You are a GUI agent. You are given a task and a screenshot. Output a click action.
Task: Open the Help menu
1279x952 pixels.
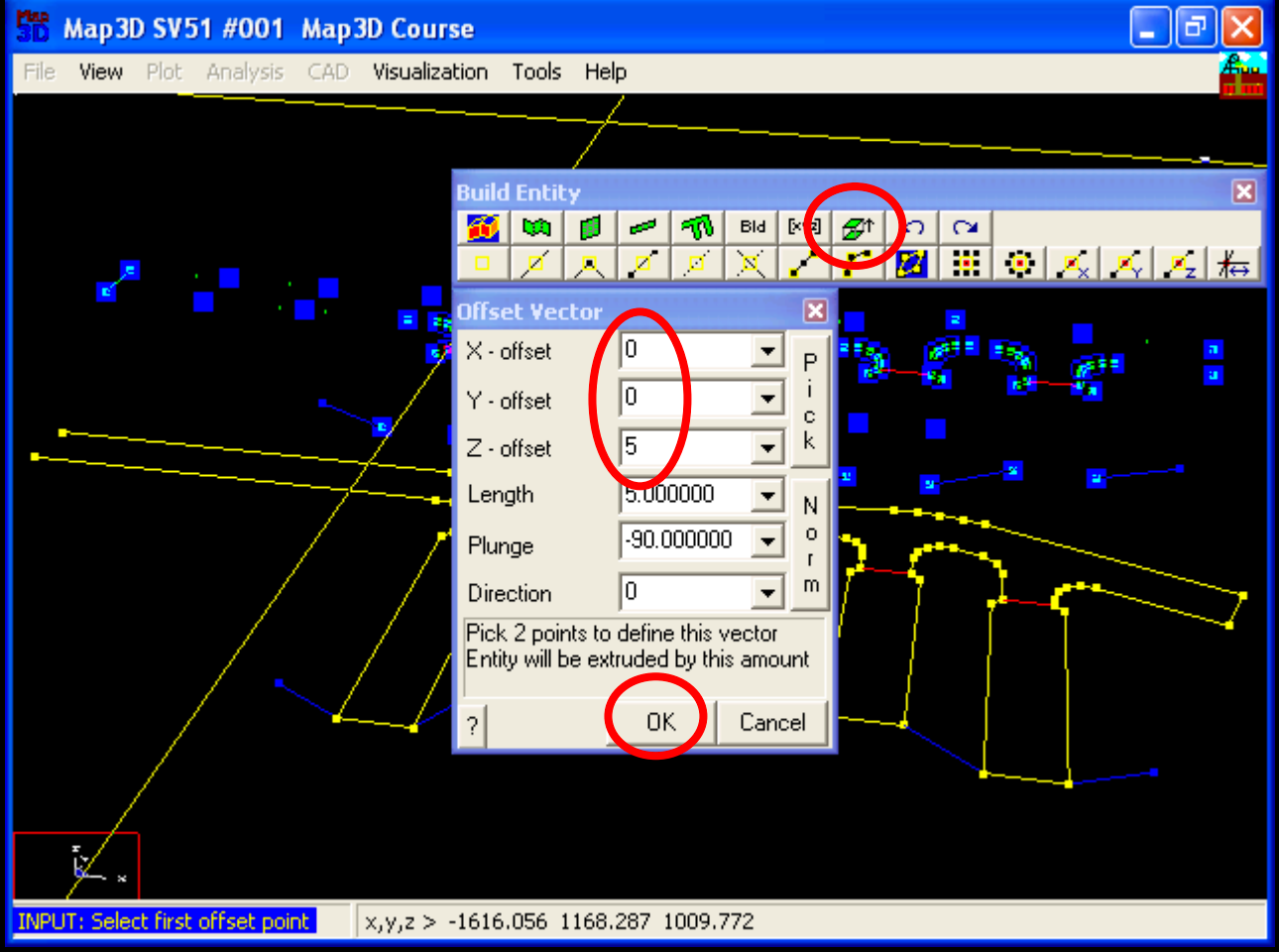605,72
